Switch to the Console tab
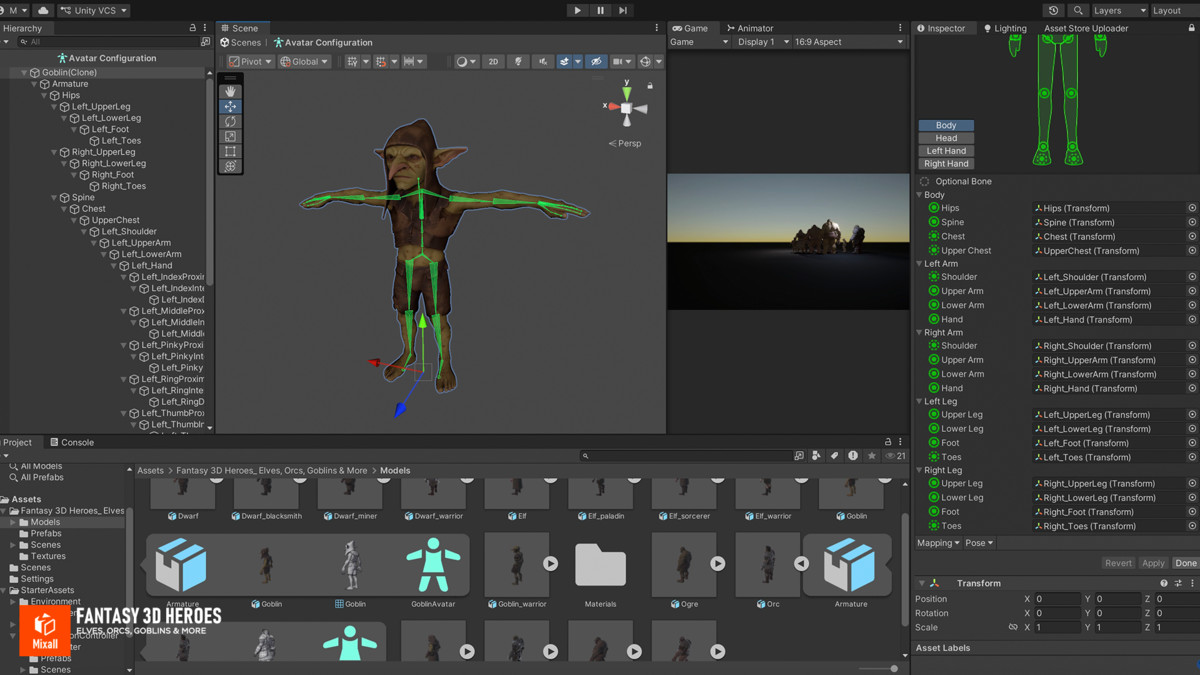Viewport: 1200px width, 675px height. (x=71, y=442)
